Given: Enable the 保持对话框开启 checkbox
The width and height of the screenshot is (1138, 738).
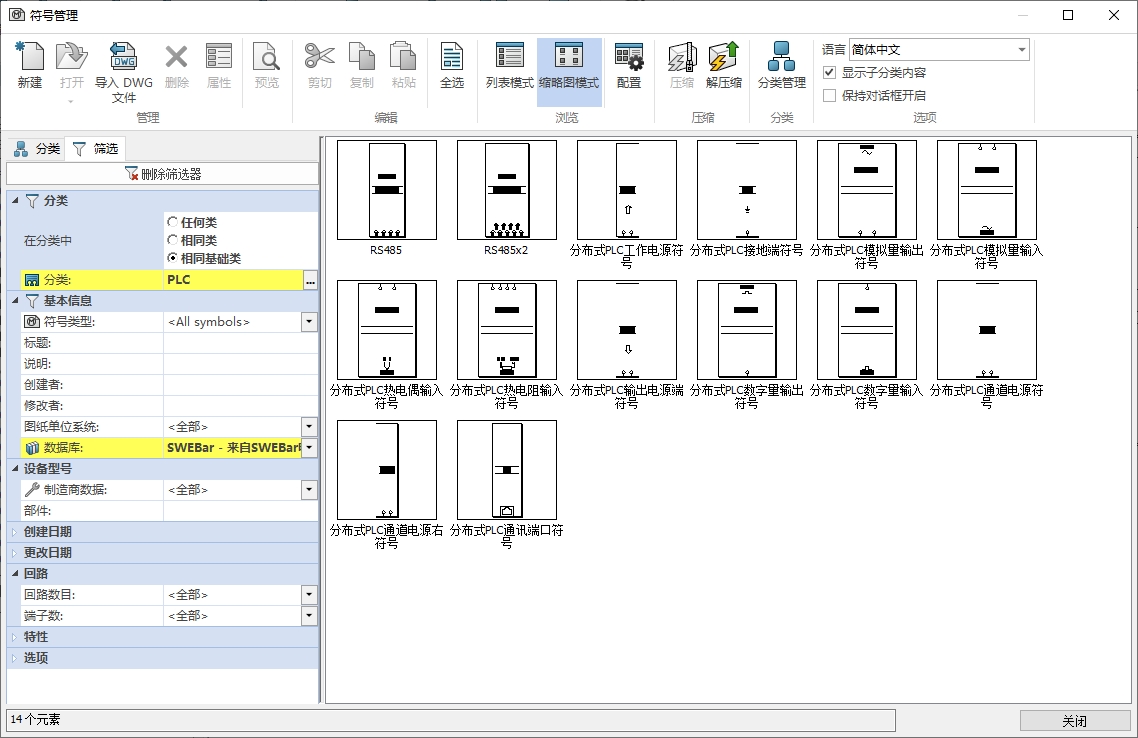Looking at the screenshot, I should pos(829,96).
